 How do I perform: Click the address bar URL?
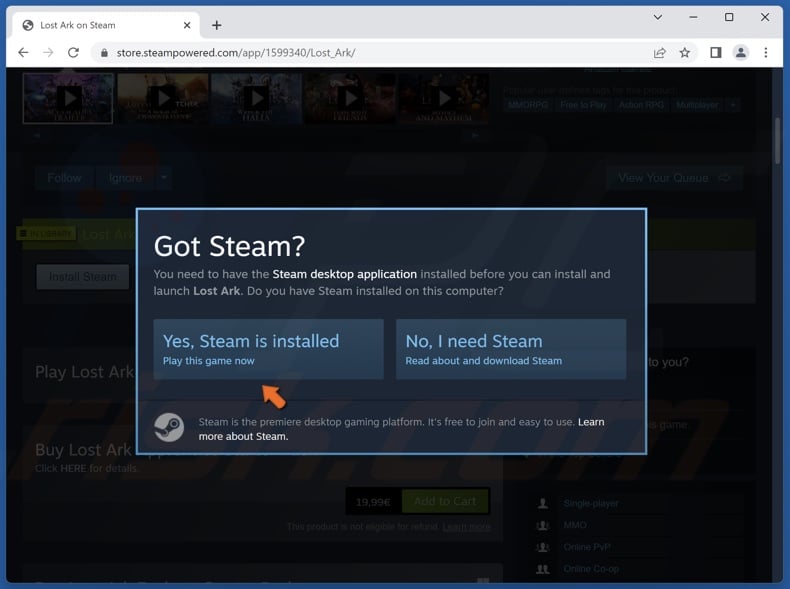pos(236,52)
